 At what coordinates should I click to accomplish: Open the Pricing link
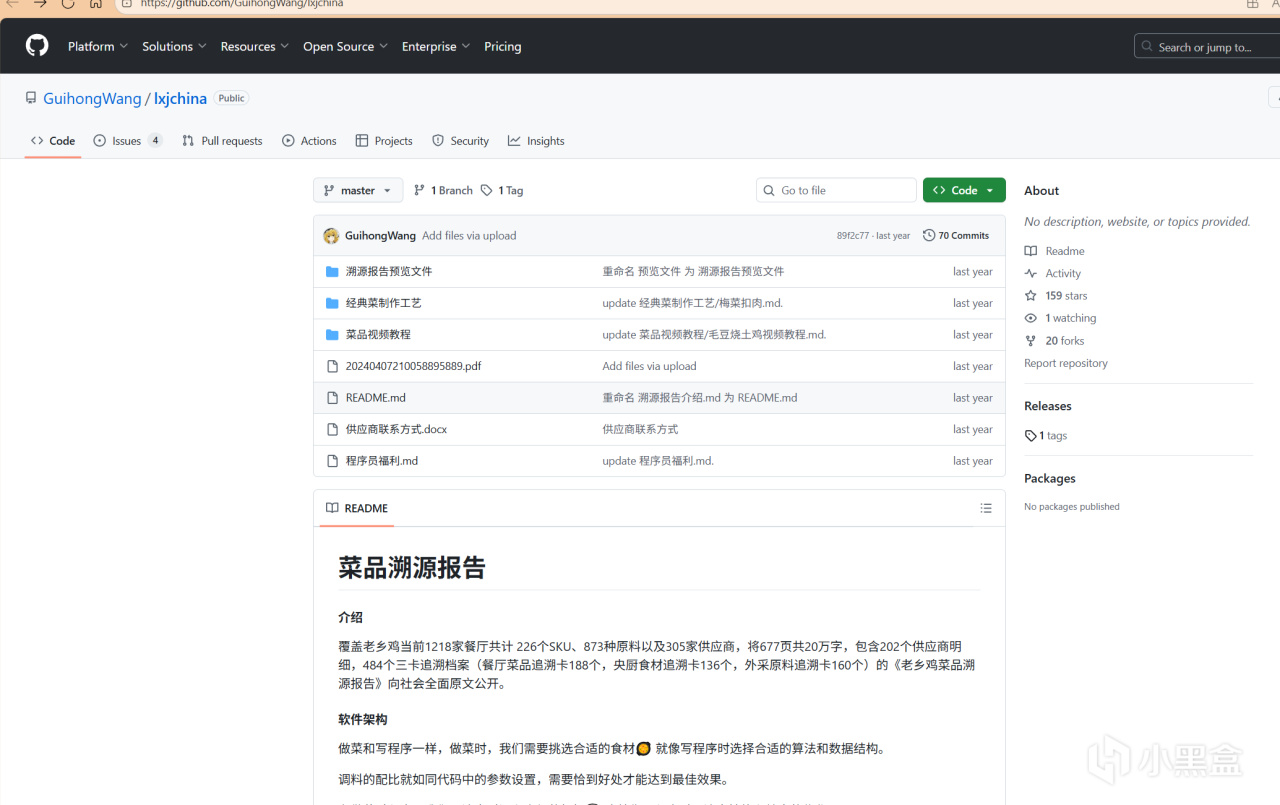click(x=502, y=46)
